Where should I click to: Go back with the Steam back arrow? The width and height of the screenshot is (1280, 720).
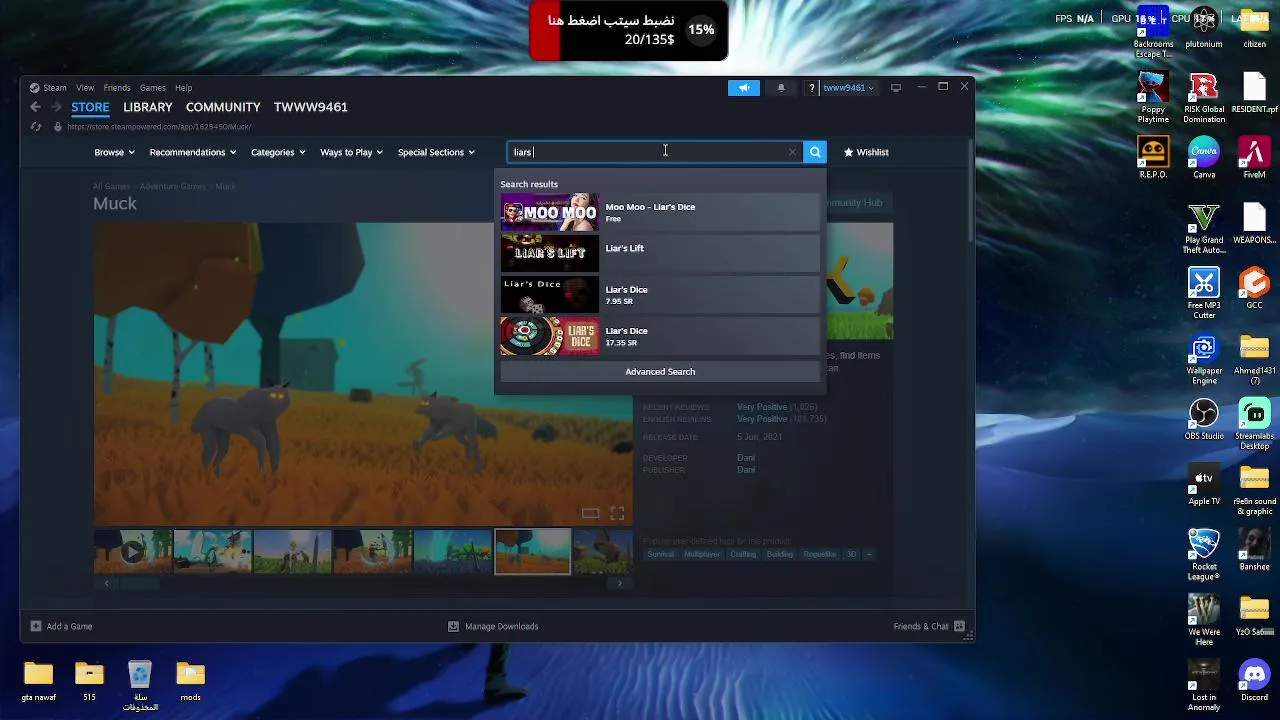[x=35, y=107]
